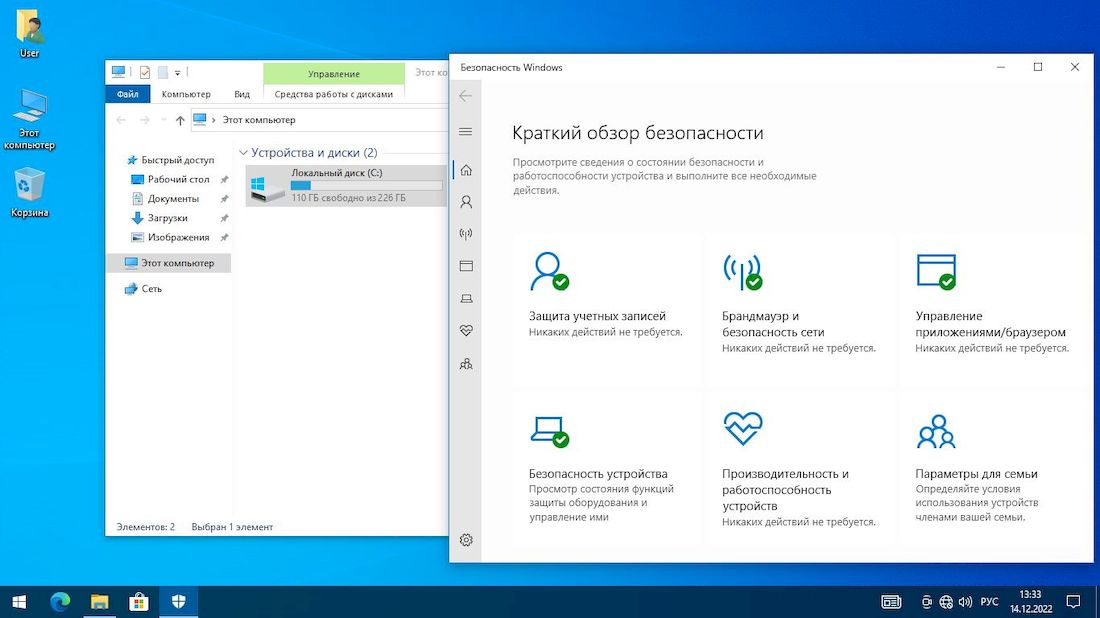Image resolution: width=1100 pixels, height=618 pixels.
Task: Open Windows Defender icon on the taskbar
Action: tap(178, 601)
